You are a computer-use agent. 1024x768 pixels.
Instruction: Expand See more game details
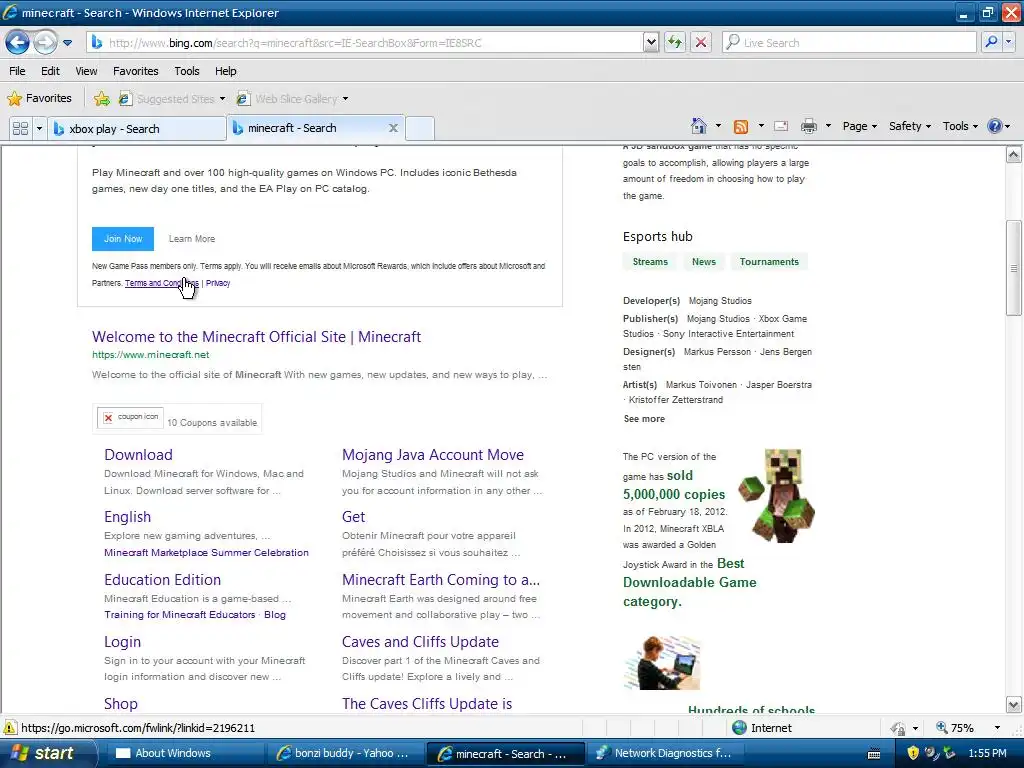645,419
